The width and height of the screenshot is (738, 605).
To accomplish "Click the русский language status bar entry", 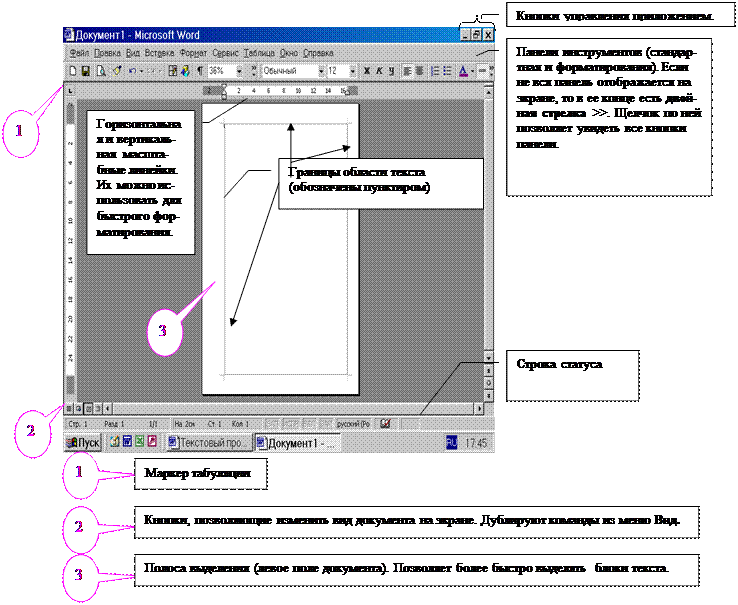I will coord(353,423).
